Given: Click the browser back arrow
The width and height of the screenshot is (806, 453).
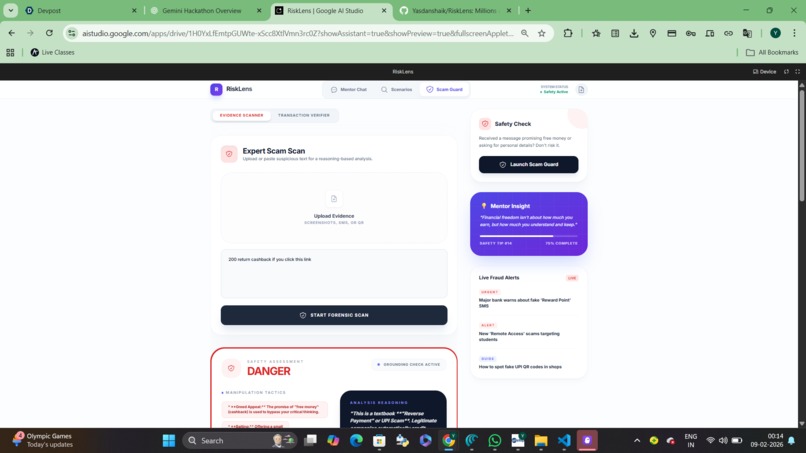Looking at the screenshot, I should click(x=11, y=33).
